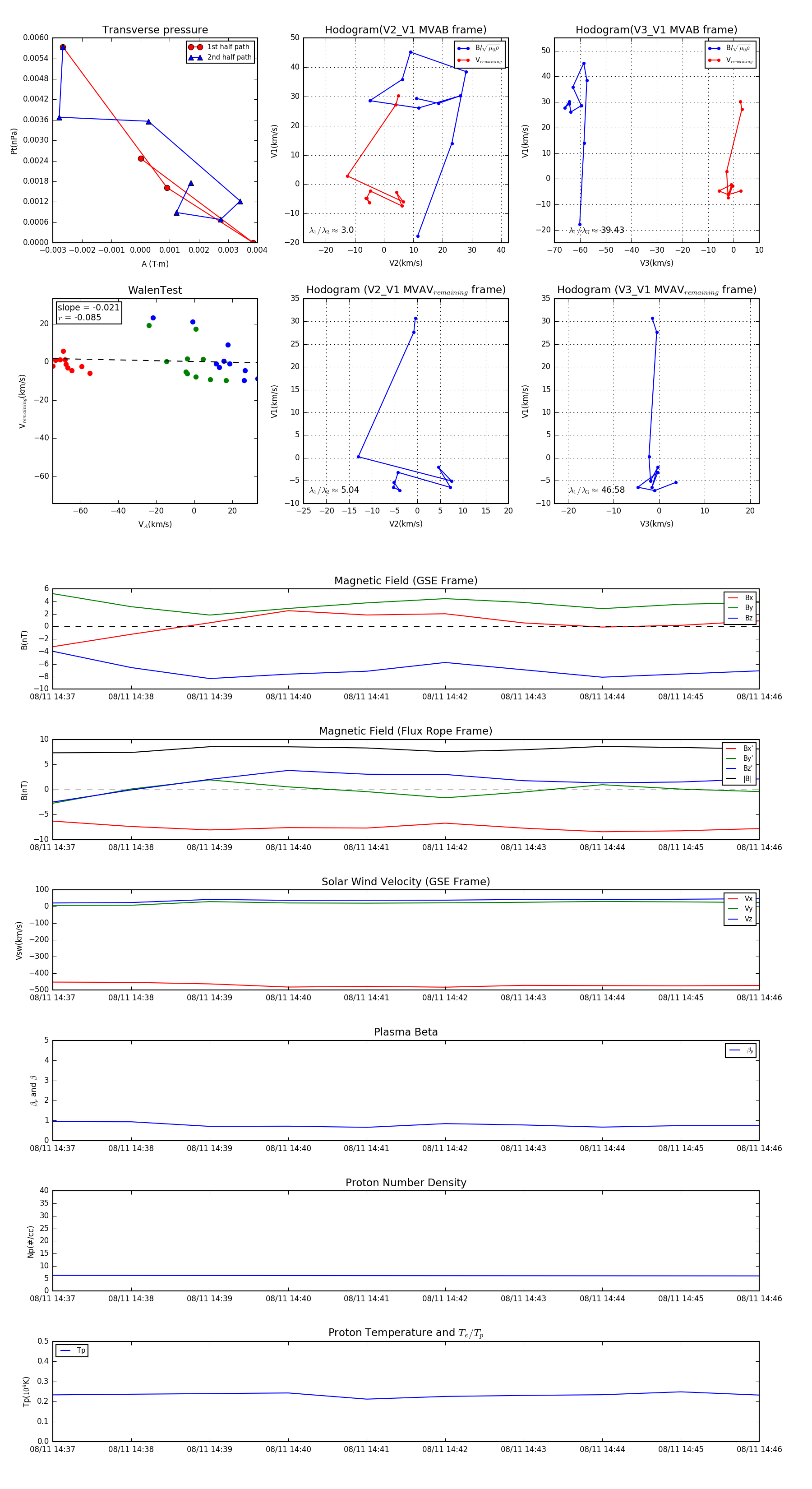Screen dimensions: 812x1489
Task: Click the 'Vz' legend entry
Action: point(740,919)
